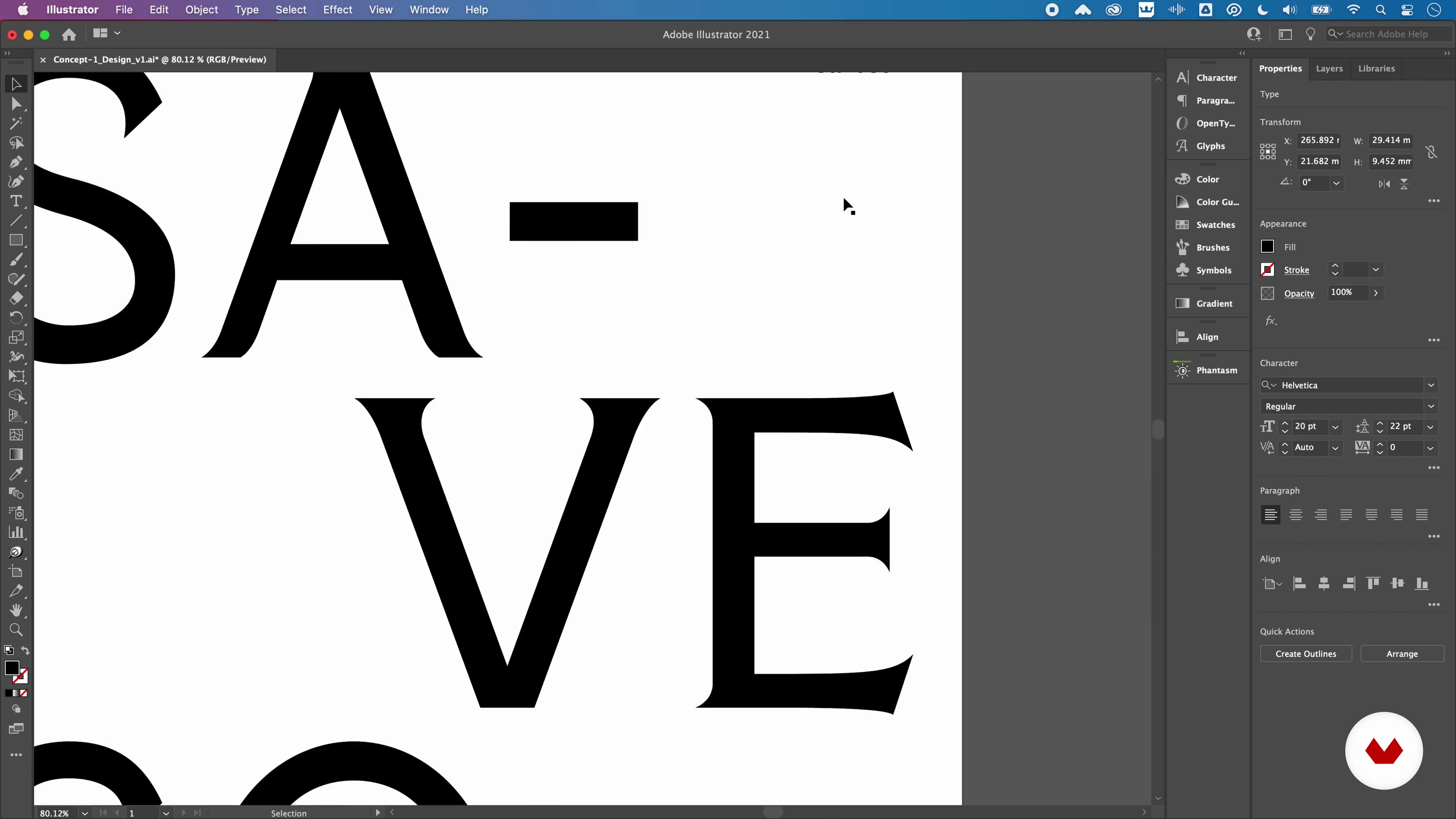Open the stroke weight dropdown
Screen dimensions: 1456x819
point(1376,270)
